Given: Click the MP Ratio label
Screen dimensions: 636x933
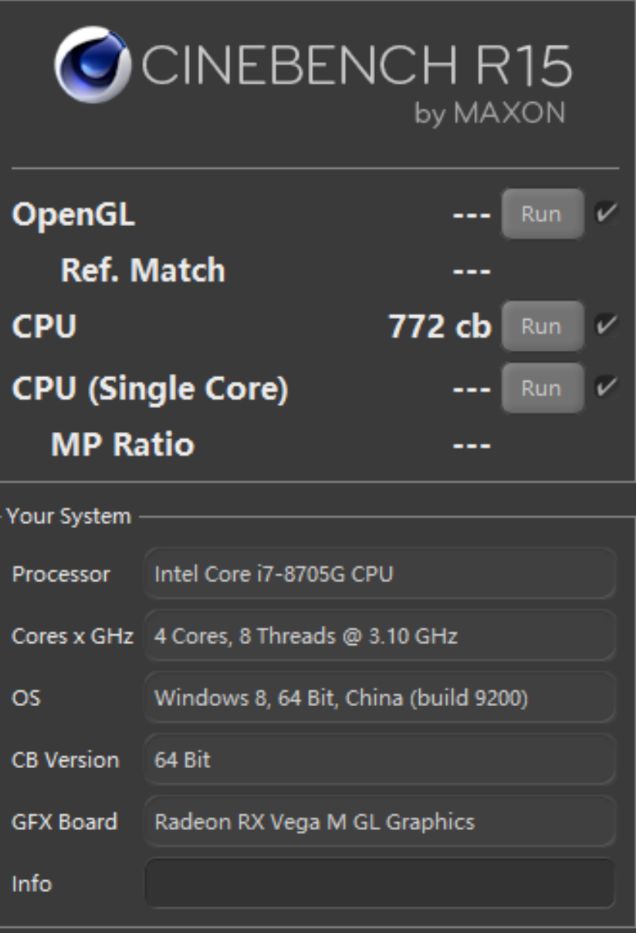Looking at the screenshot, I should (122, 444).
